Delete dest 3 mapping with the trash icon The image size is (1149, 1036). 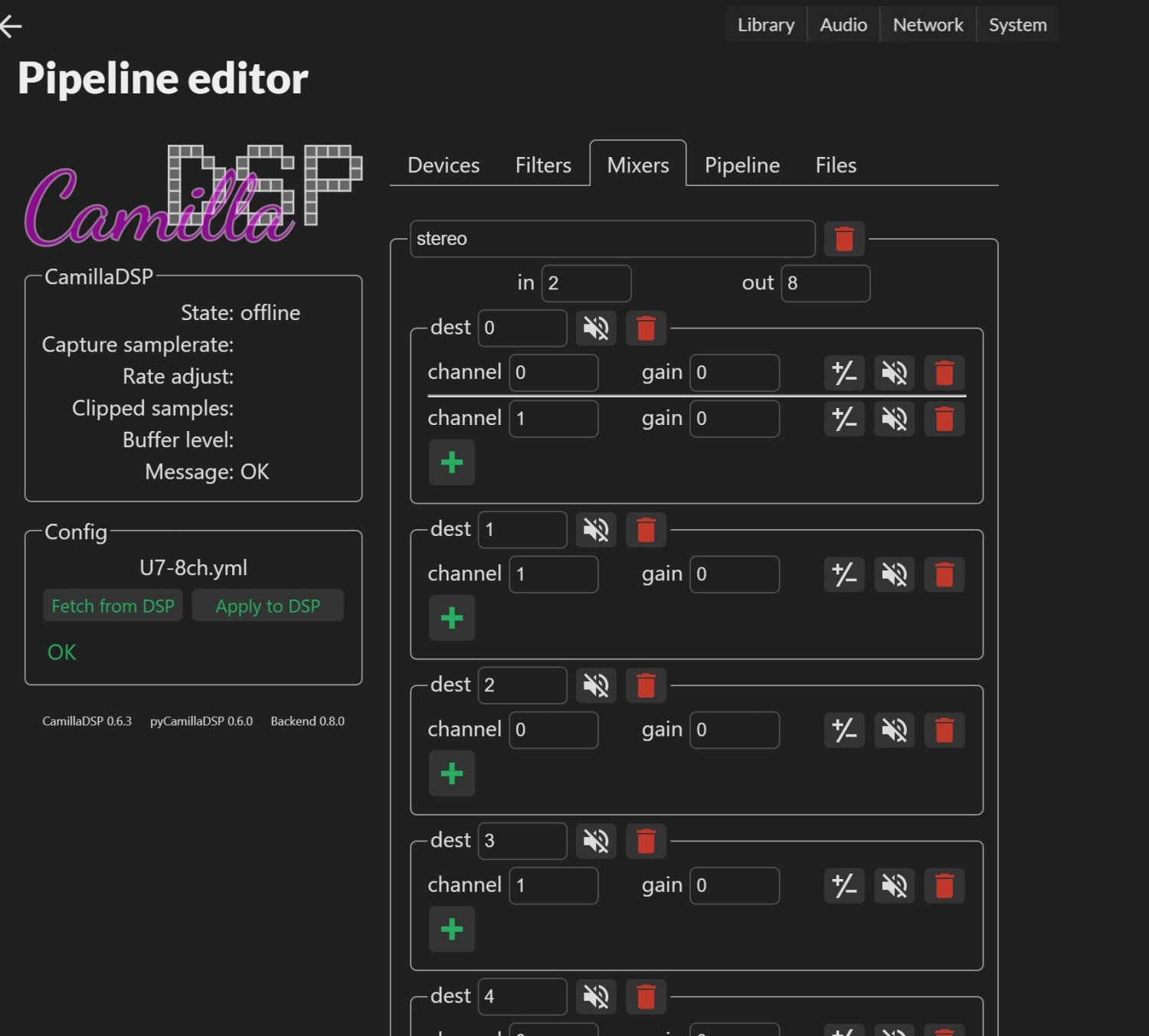coord(646,842)
